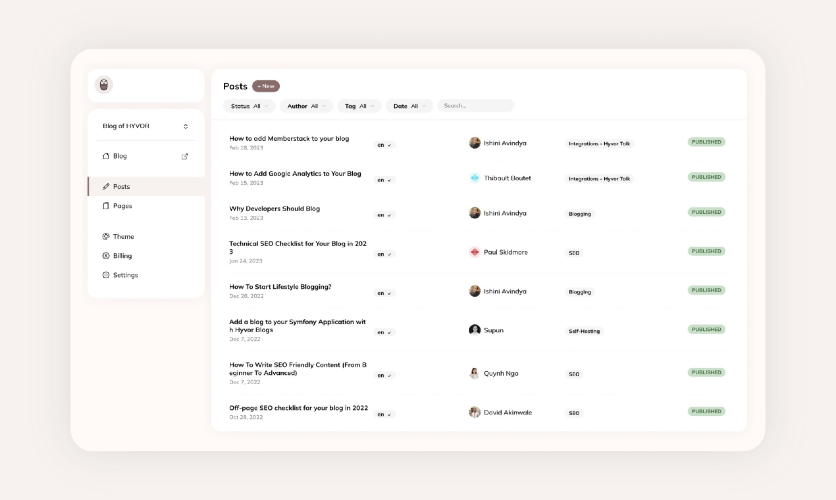Image resolution: width=836 pixels, height=500 pixels.
Task: Click the Settings gear icon
Action: pos(106,275)
